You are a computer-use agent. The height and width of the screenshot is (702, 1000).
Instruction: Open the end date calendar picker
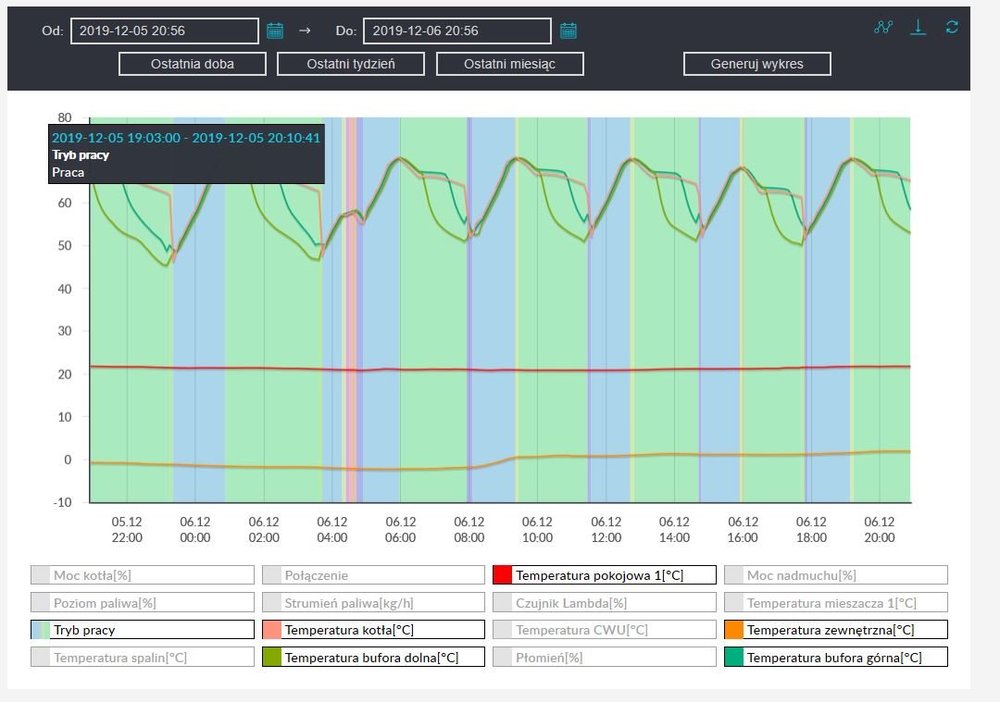568,31
